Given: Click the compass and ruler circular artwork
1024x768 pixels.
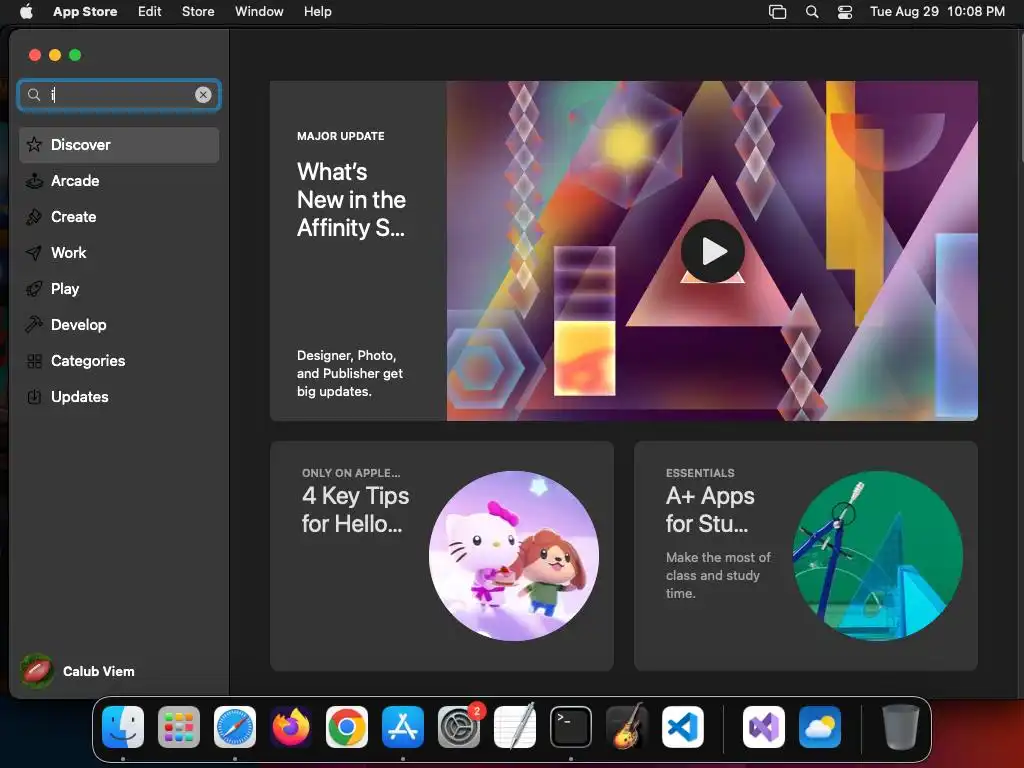Looking at the screenshot, I should [x=878, y=556].
